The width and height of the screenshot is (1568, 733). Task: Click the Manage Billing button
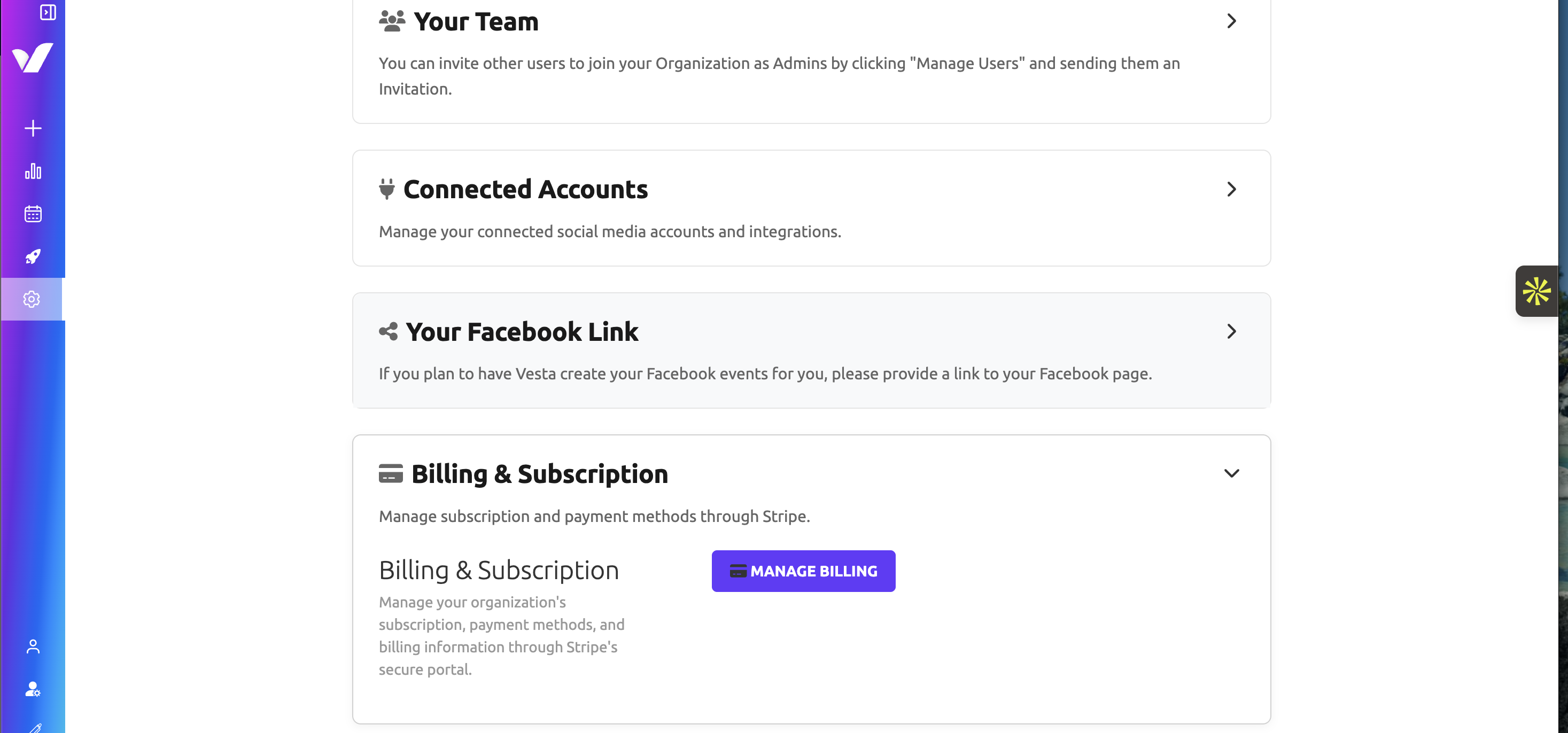(803, 571)
